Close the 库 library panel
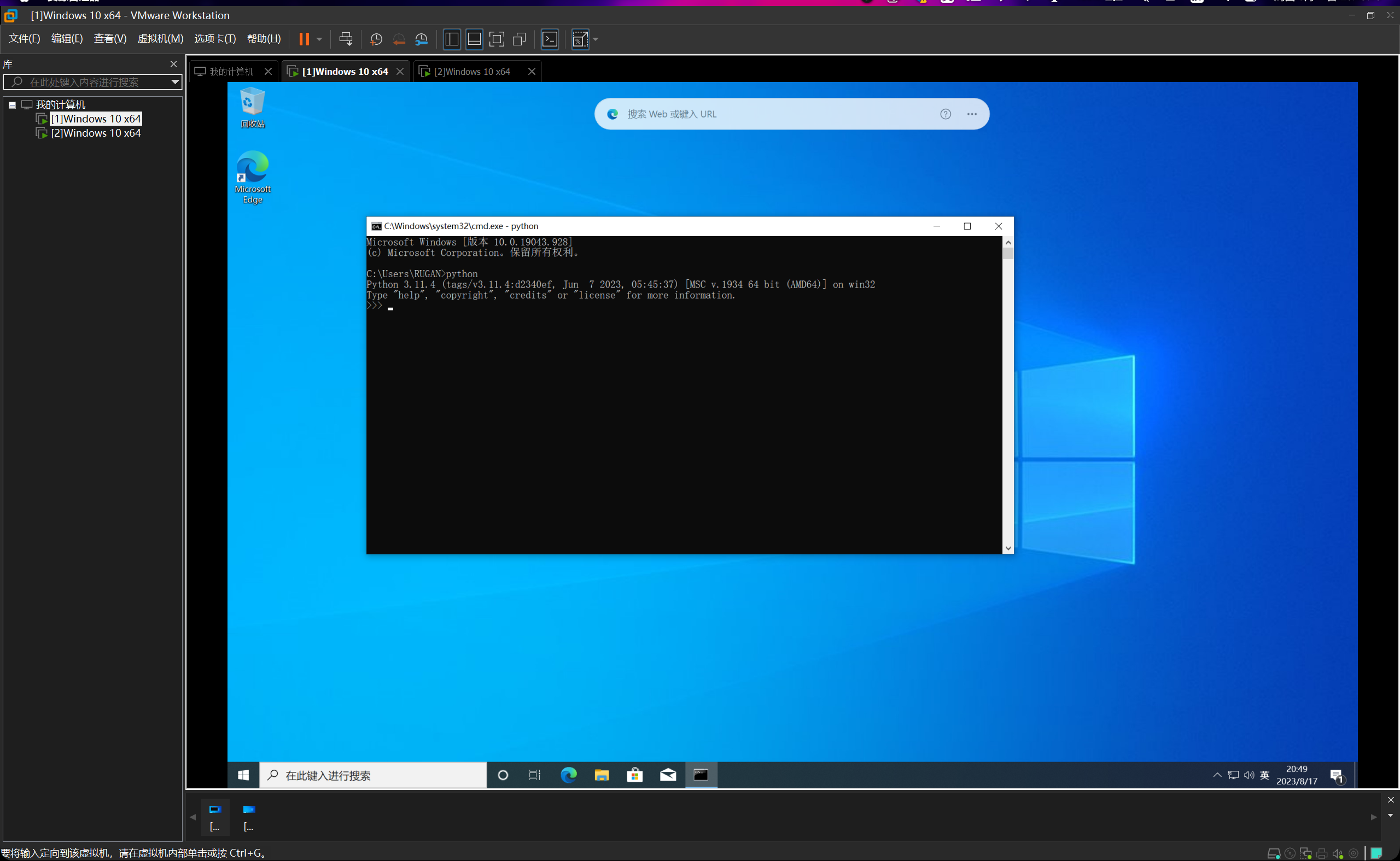 click(x=174, y=64)
